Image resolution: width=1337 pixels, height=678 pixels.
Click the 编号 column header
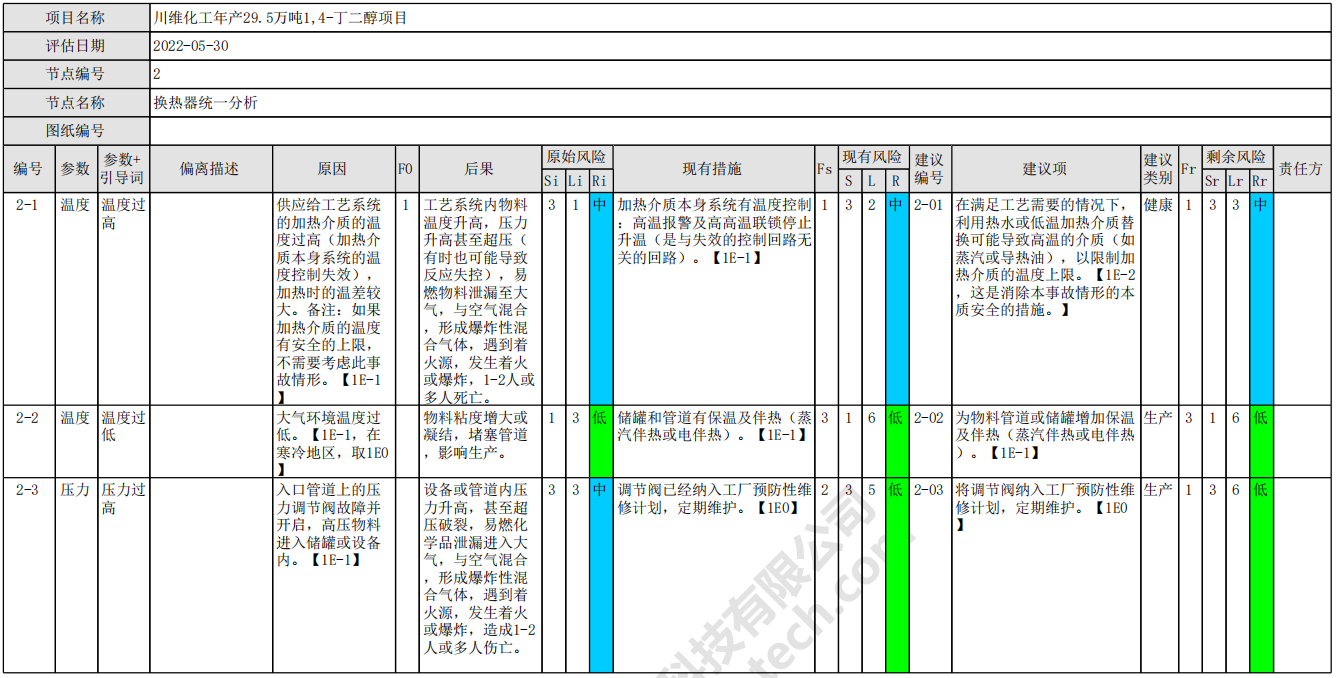pos(28,169)
